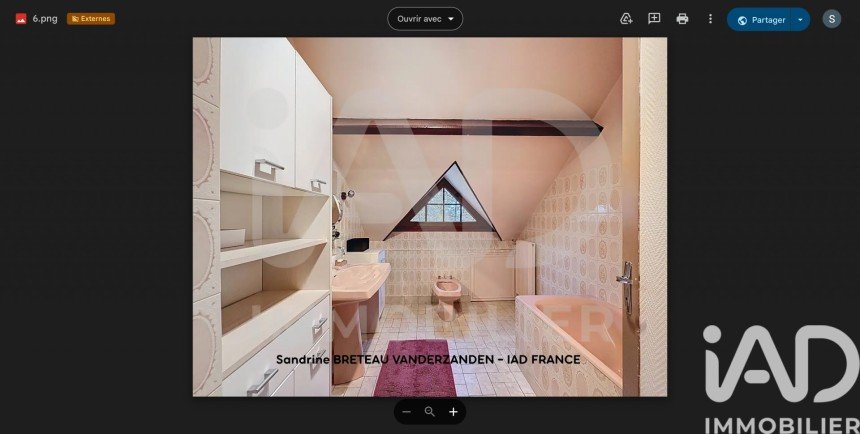
Task: Reset zoom with the magnifier icon
Action: click(430, 411)
